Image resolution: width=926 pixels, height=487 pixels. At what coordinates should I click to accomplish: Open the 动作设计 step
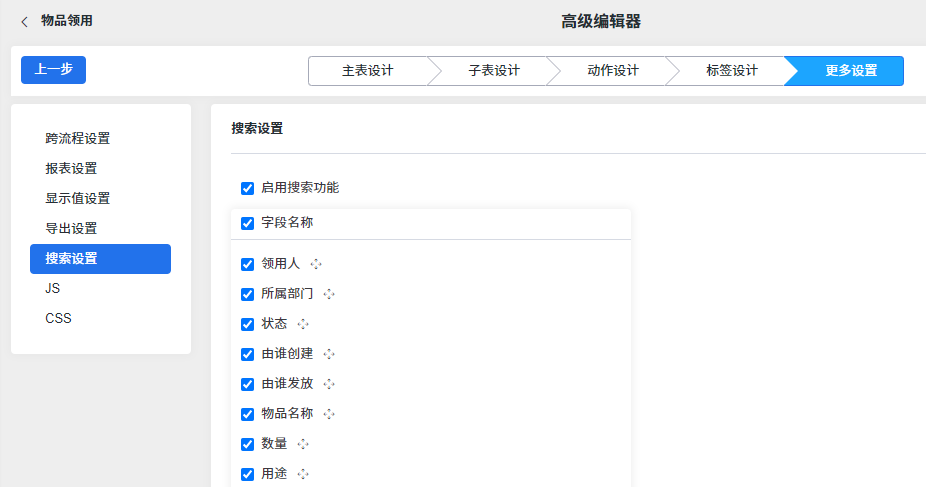tap(613, 71)
